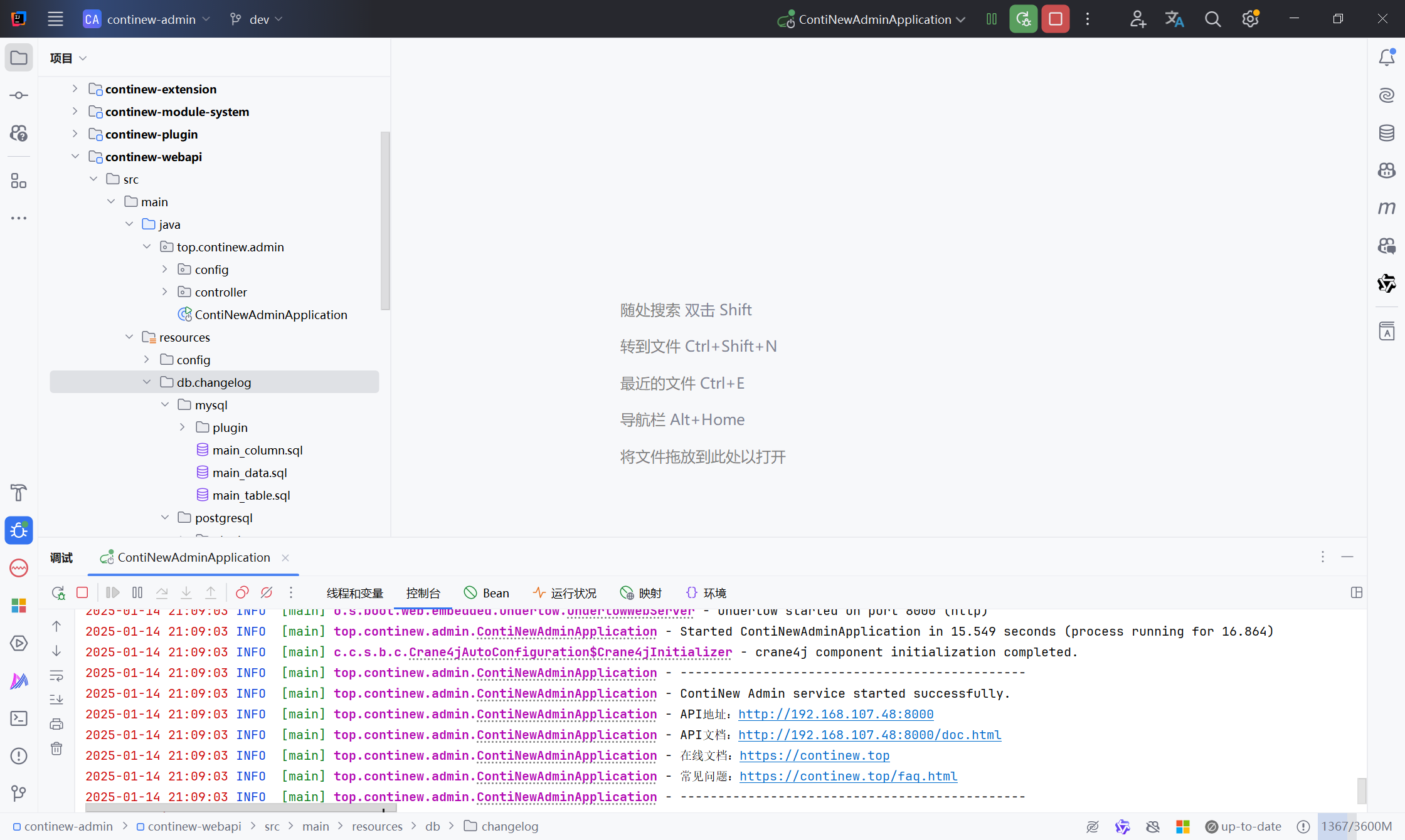The image size is (1405, 840).
Task: Rerun ContiNewAdminApplication debug from top toolbar
Action: [x=1023, y=19]
